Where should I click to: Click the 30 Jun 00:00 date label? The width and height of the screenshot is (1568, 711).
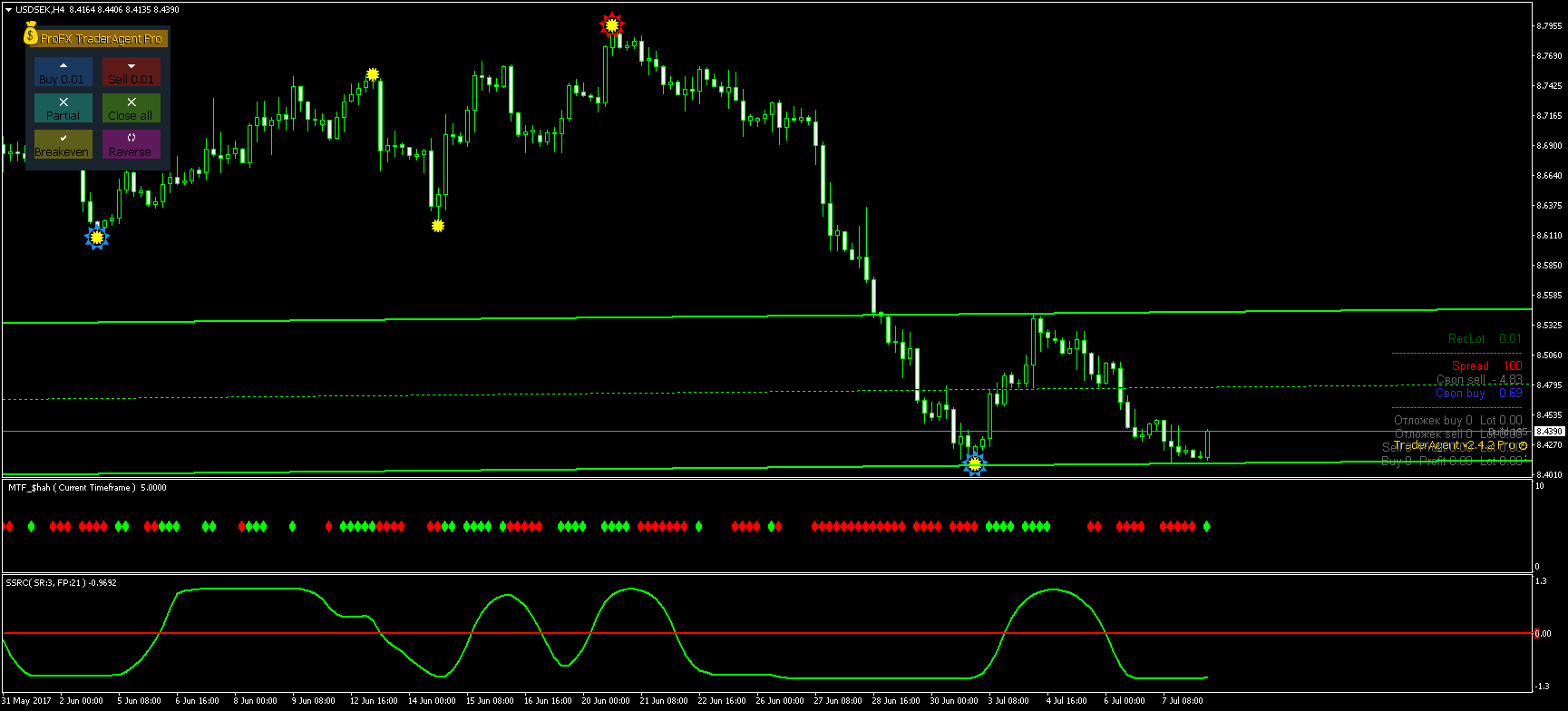point(953,700)
